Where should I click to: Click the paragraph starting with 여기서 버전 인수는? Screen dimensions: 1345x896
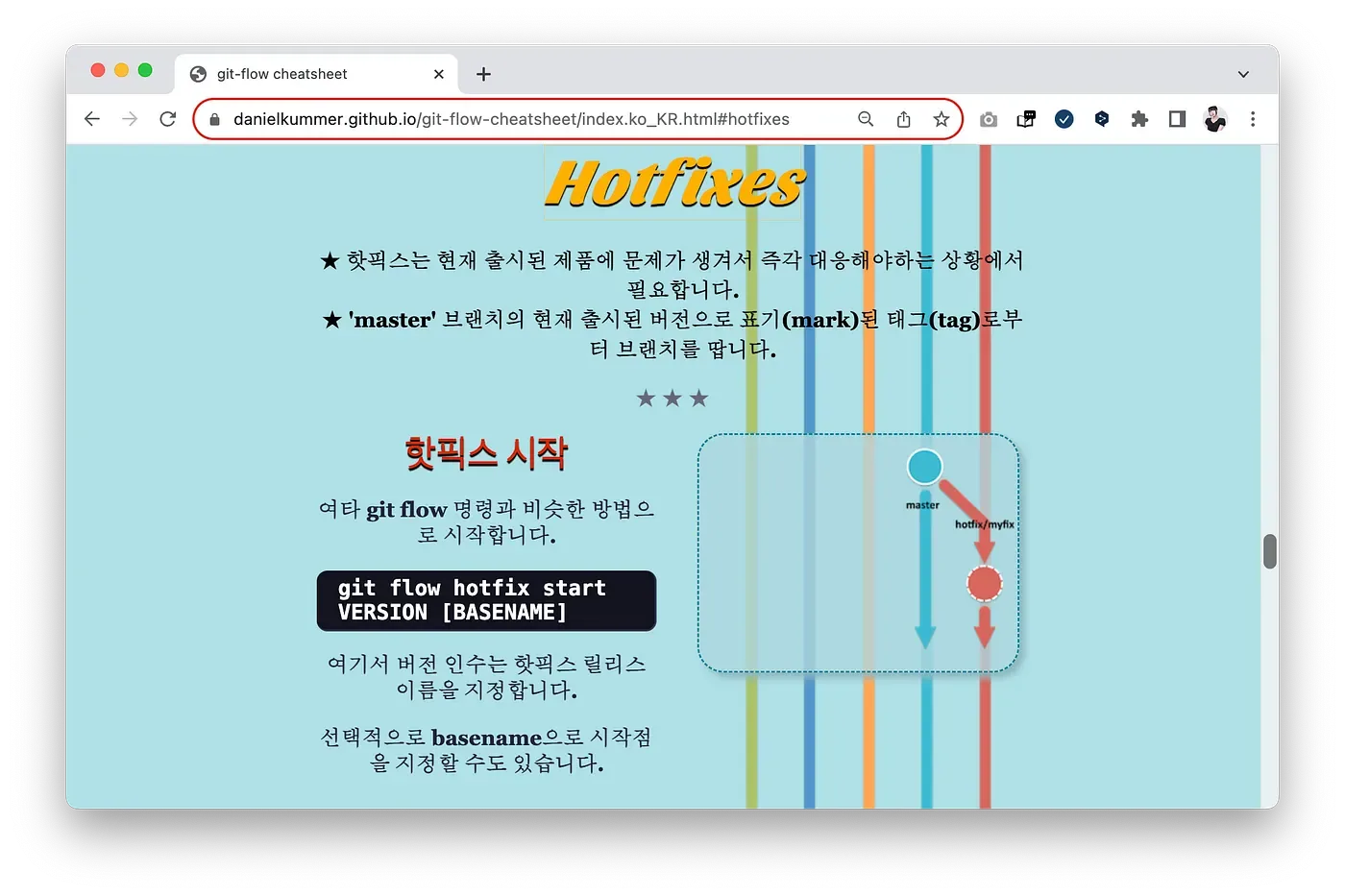(486, 677)
